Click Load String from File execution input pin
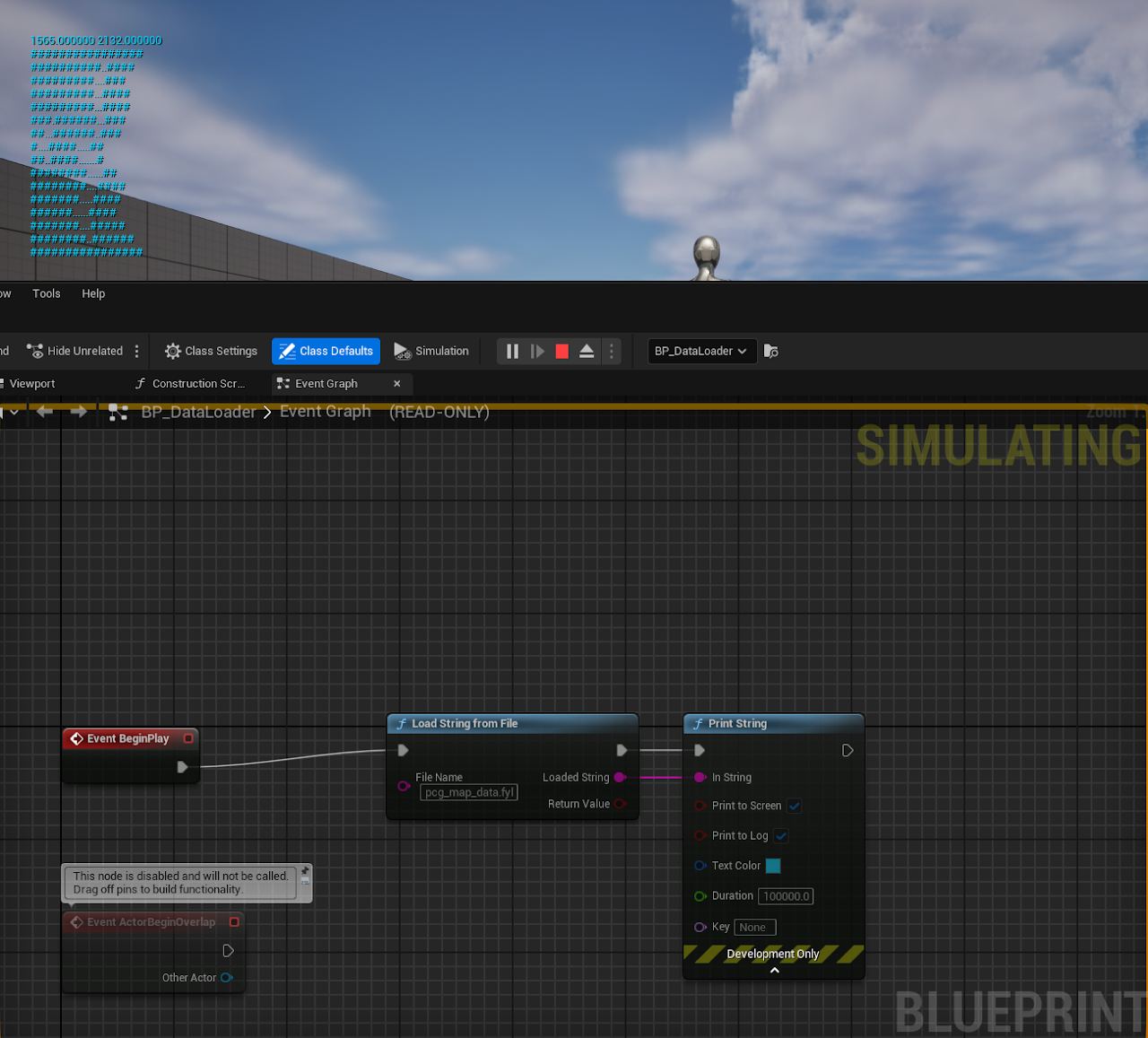This screenshot has width=1148, height=1038. pyautogui.click(x=404, y=750)
